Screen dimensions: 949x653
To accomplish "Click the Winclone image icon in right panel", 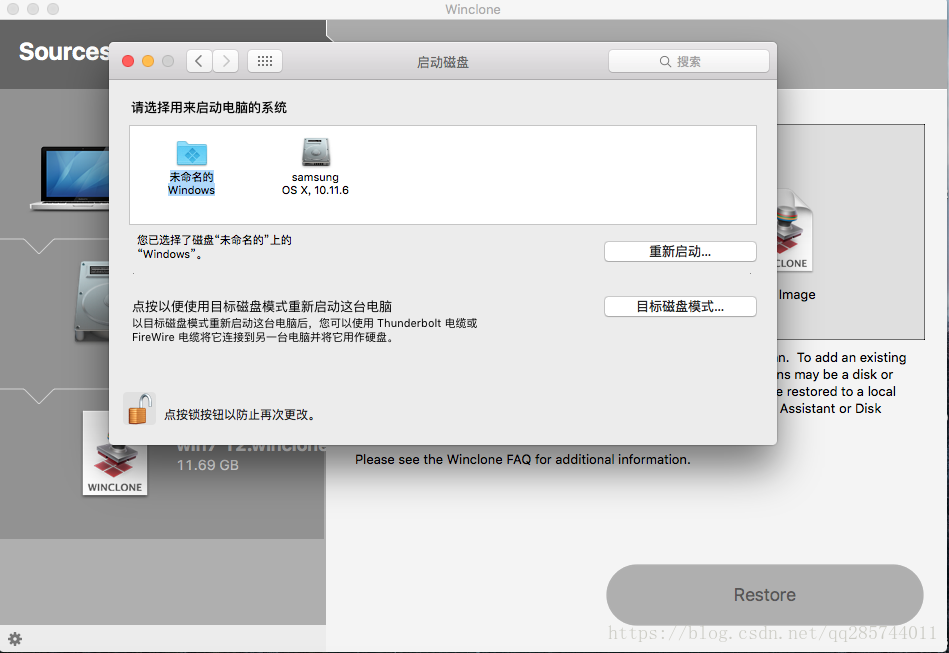I will click(793, 230).
